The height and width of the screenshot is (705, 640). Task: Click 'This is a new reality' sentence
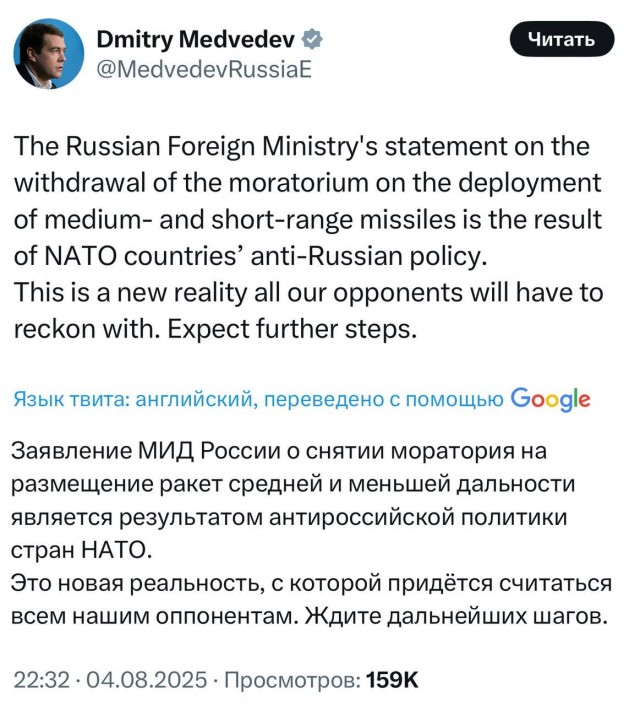coord(130,293)
